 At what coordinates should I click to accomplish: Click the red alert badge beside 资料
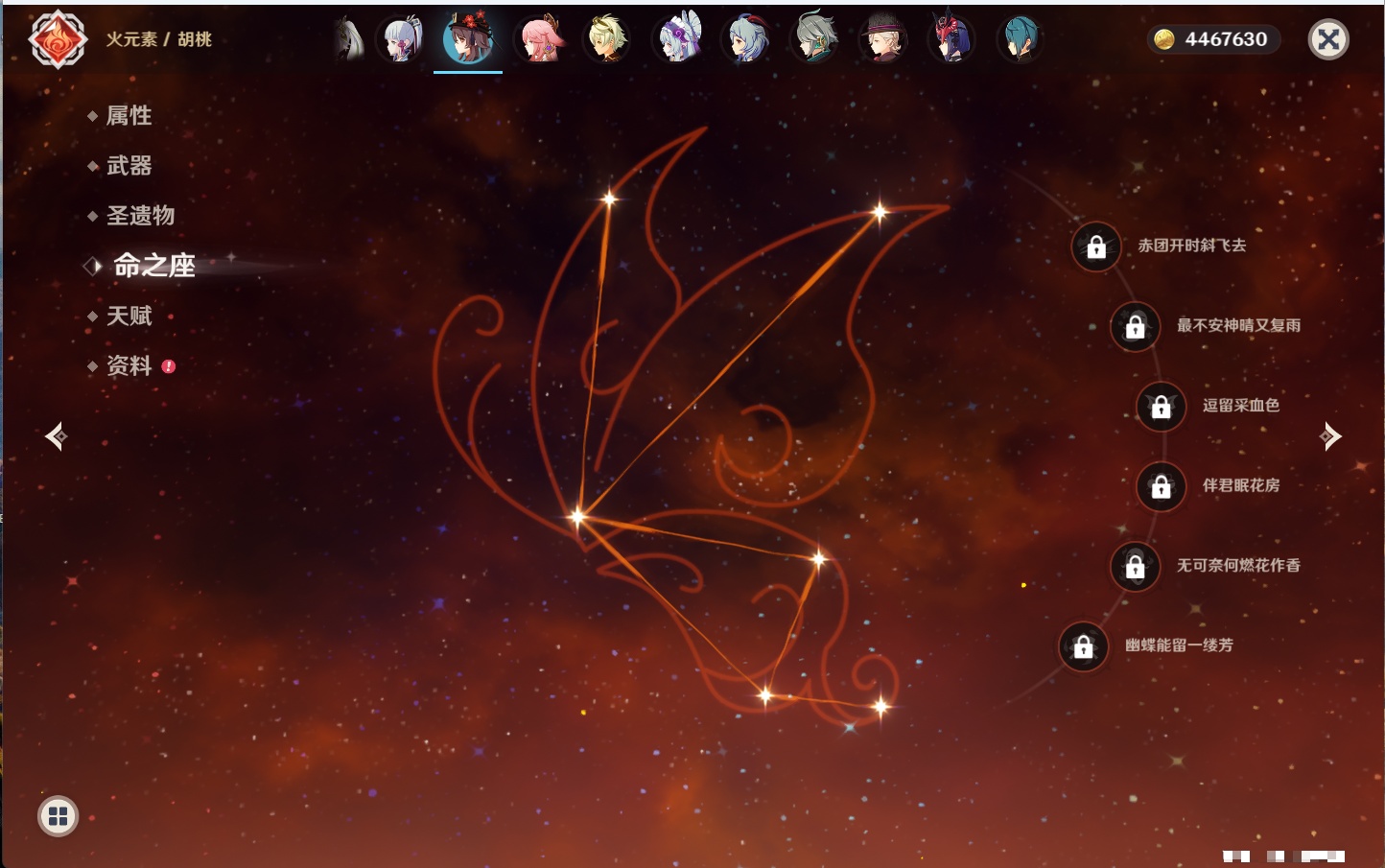click(169, 365)
